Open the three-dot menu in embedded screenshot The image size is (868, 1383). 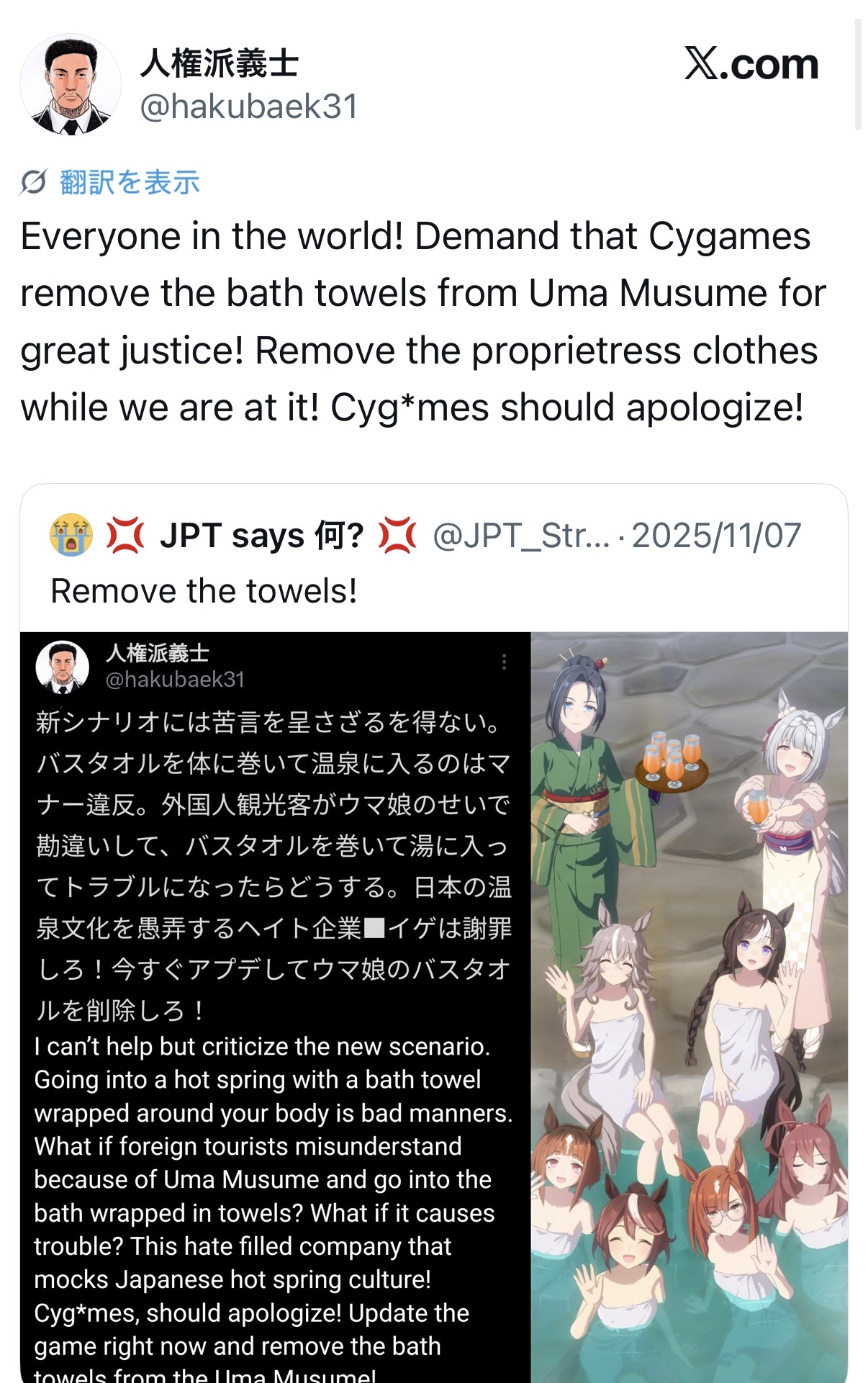click(505, 662)
